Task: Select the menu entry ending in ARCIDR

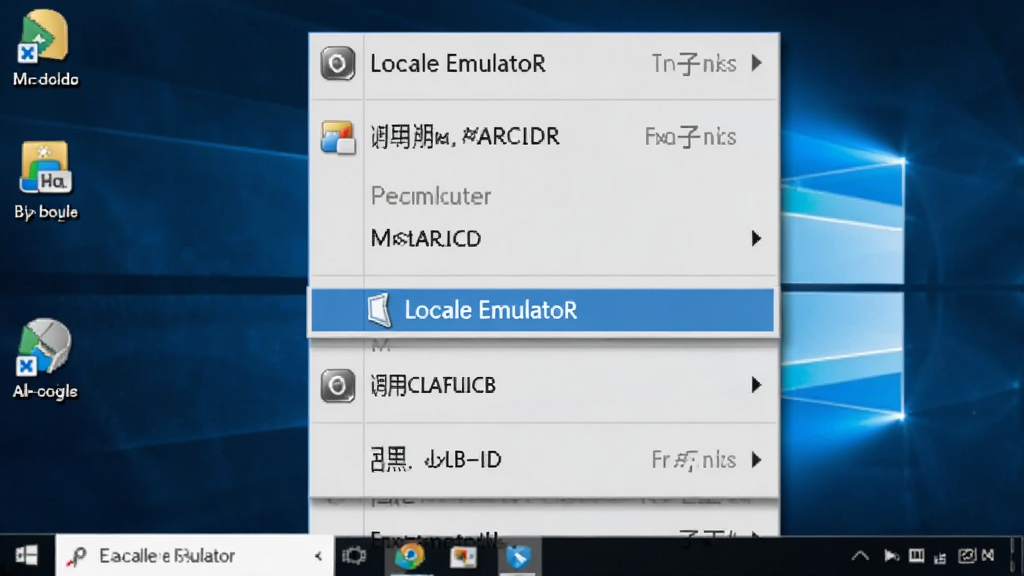Action: click(543, 137)
